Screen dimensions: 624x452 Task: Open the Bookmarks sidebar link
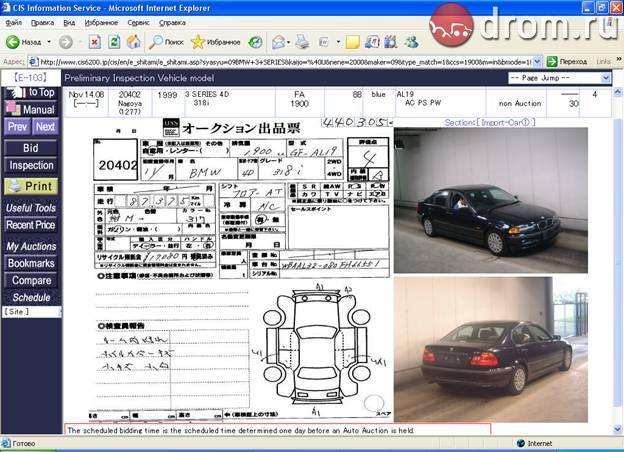coord(31,263)
